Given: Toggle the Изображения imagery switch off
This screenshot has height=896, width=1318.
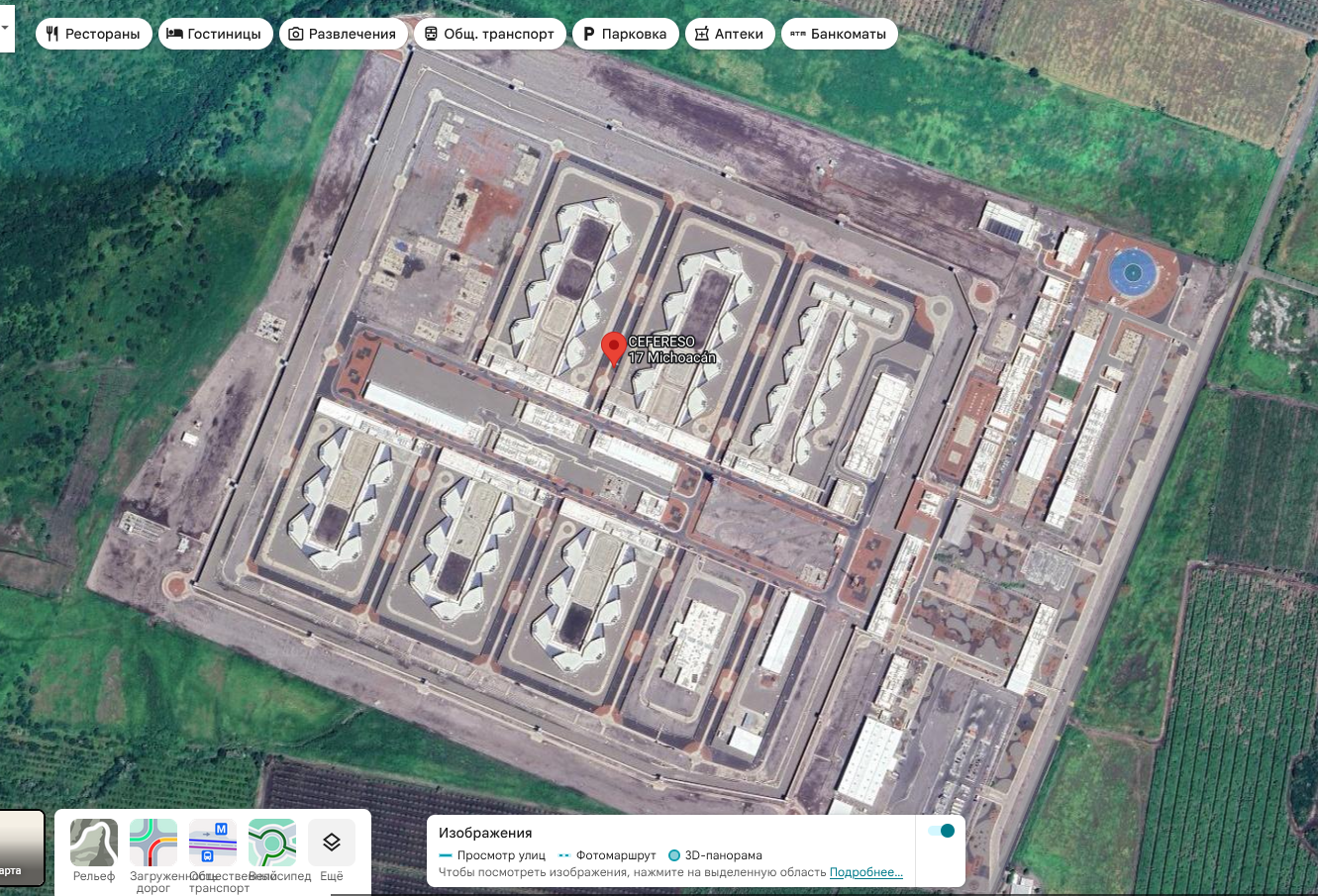Looking at the screenshot, I should pyautogui.click(x=941, y=831).
